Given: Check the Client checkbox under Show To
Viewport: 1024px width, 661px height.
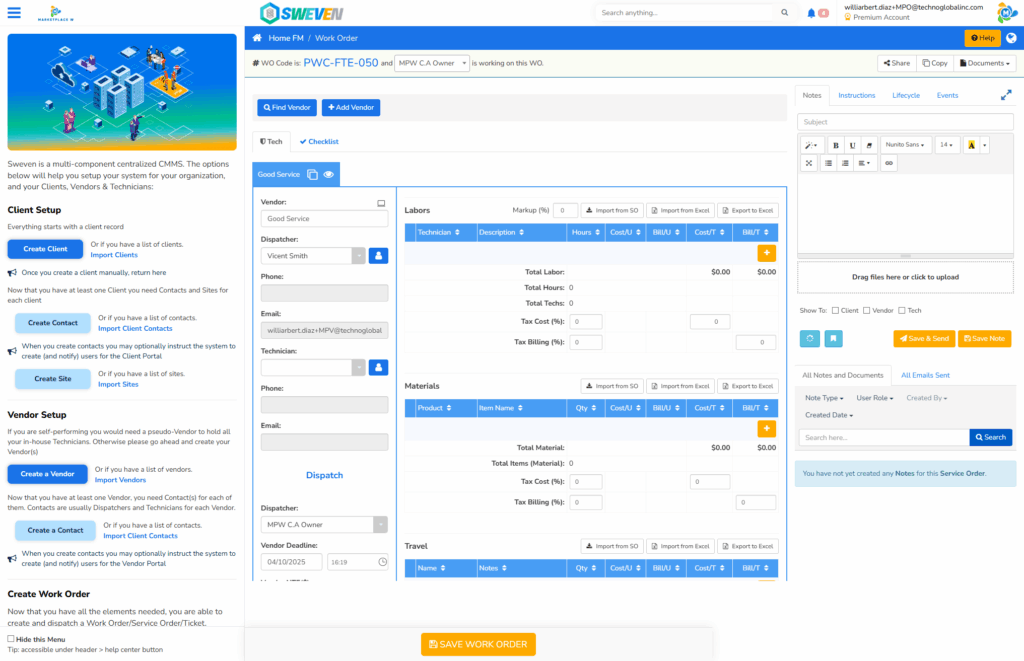Looking at the screenshot, I should pyautogui.click(x=835, y=311).
